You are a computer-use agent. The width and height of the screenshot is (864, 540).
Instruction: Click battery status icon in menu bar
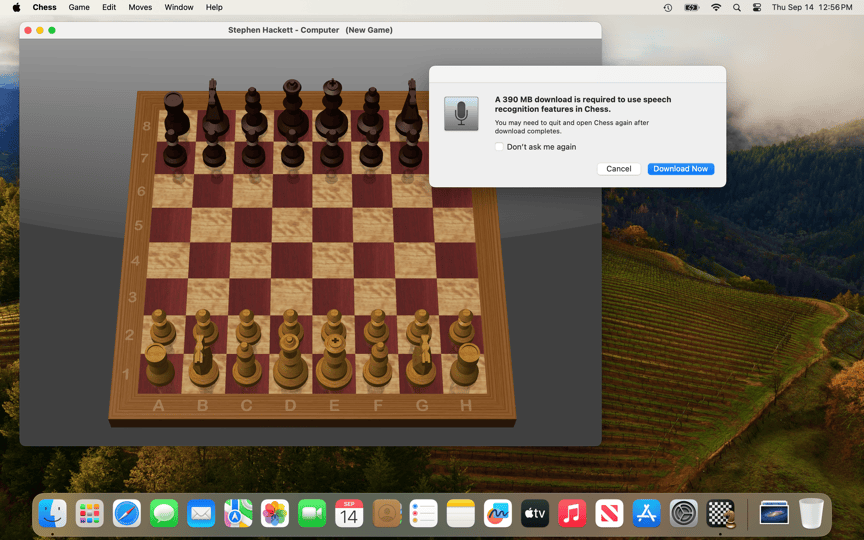(692, 8)
